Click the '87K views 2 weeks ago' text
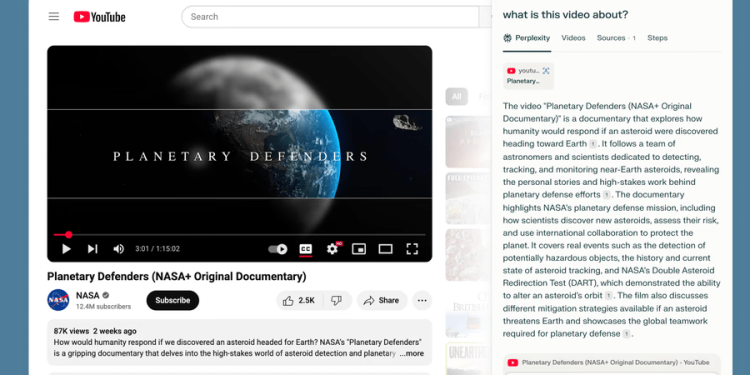Image resolution: width=750 pixels, height=375 pixels. coord(95,331)
